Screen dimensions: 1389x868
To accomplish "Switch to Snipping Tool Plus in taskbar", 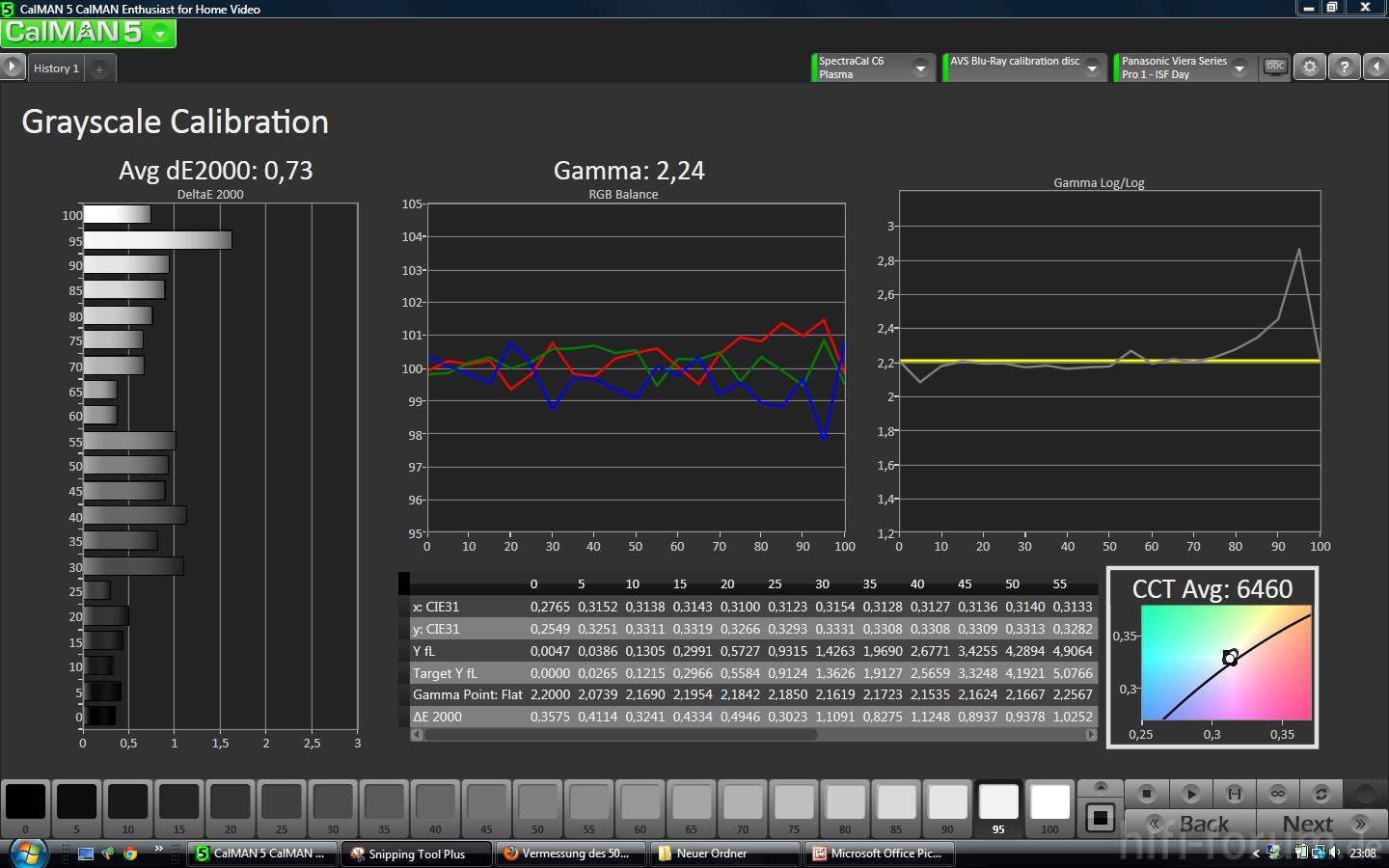I will [x=416, y=854].
